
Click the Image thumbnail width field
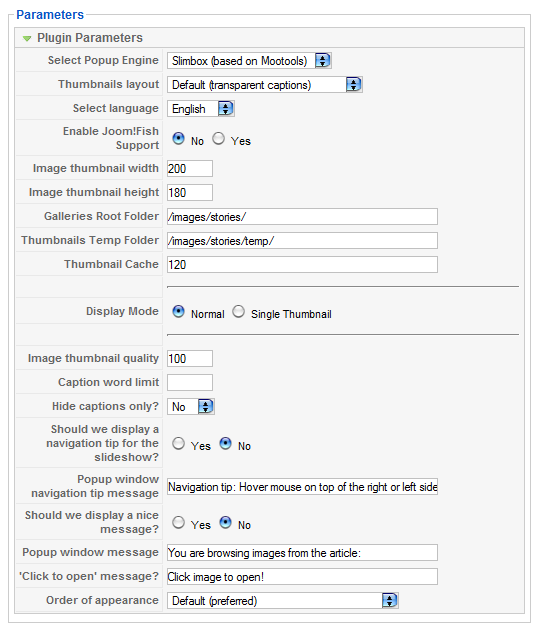coord(190,168)
